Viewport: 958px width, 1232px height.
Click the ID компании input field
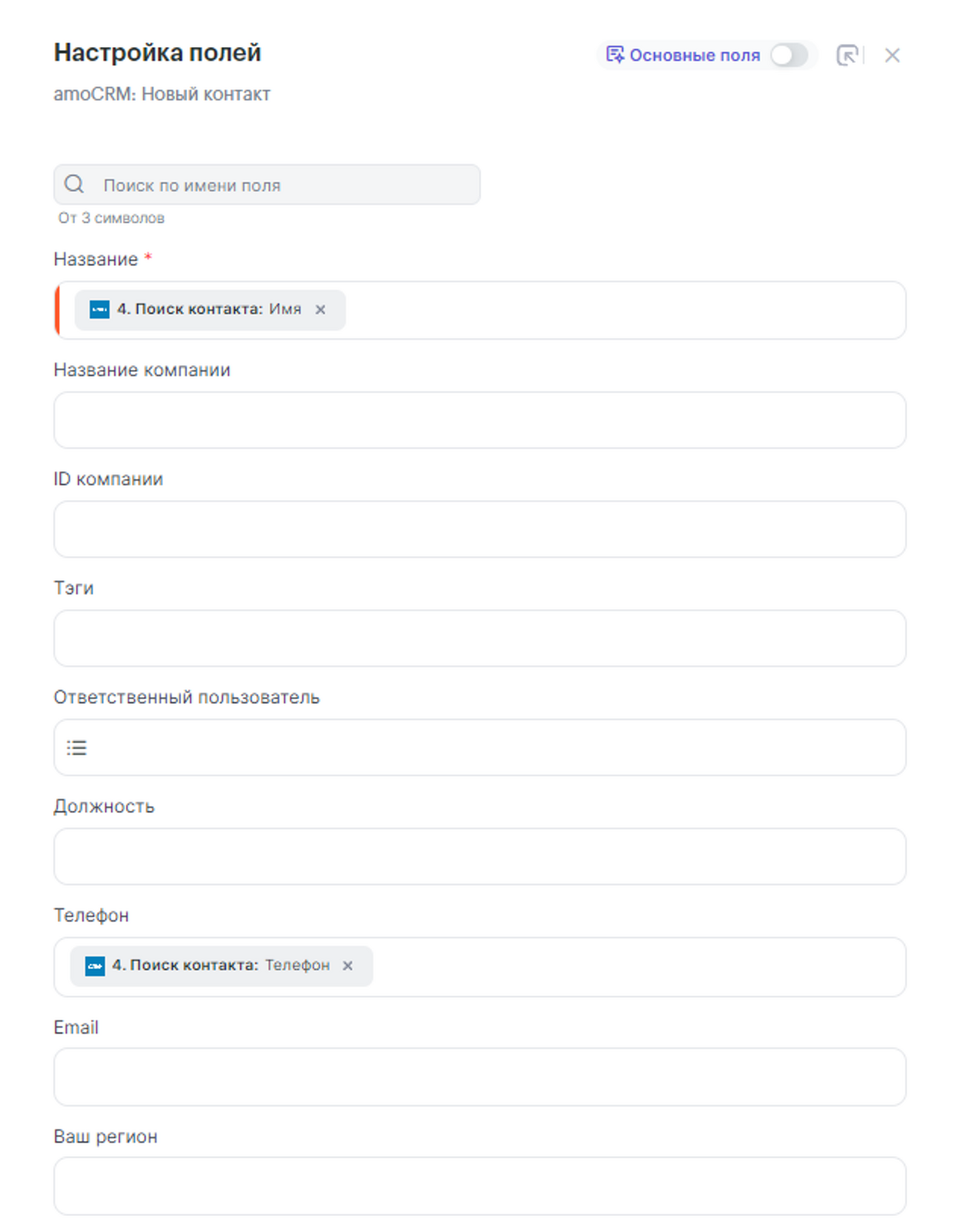tap(479, 530)
